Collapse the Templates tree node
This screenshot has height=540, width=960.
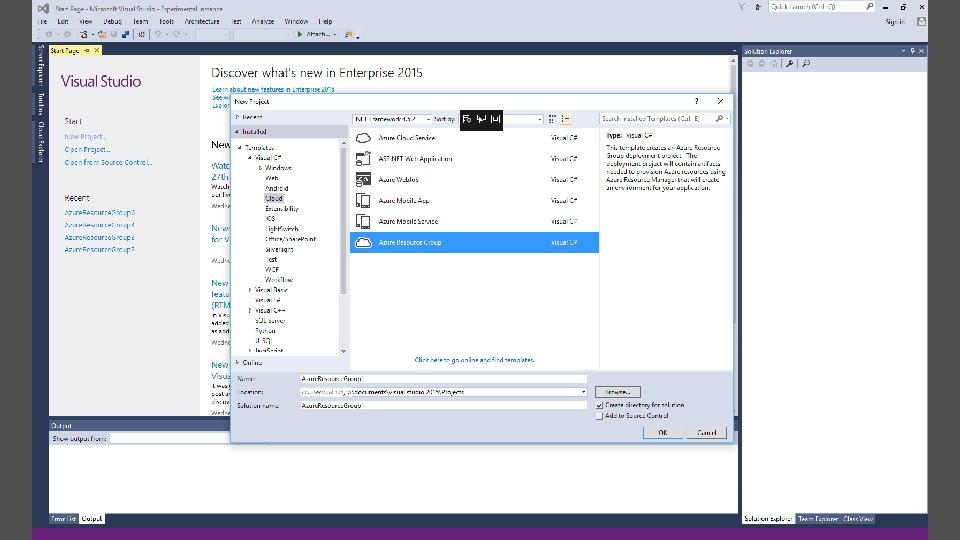[x=240, y=148]
